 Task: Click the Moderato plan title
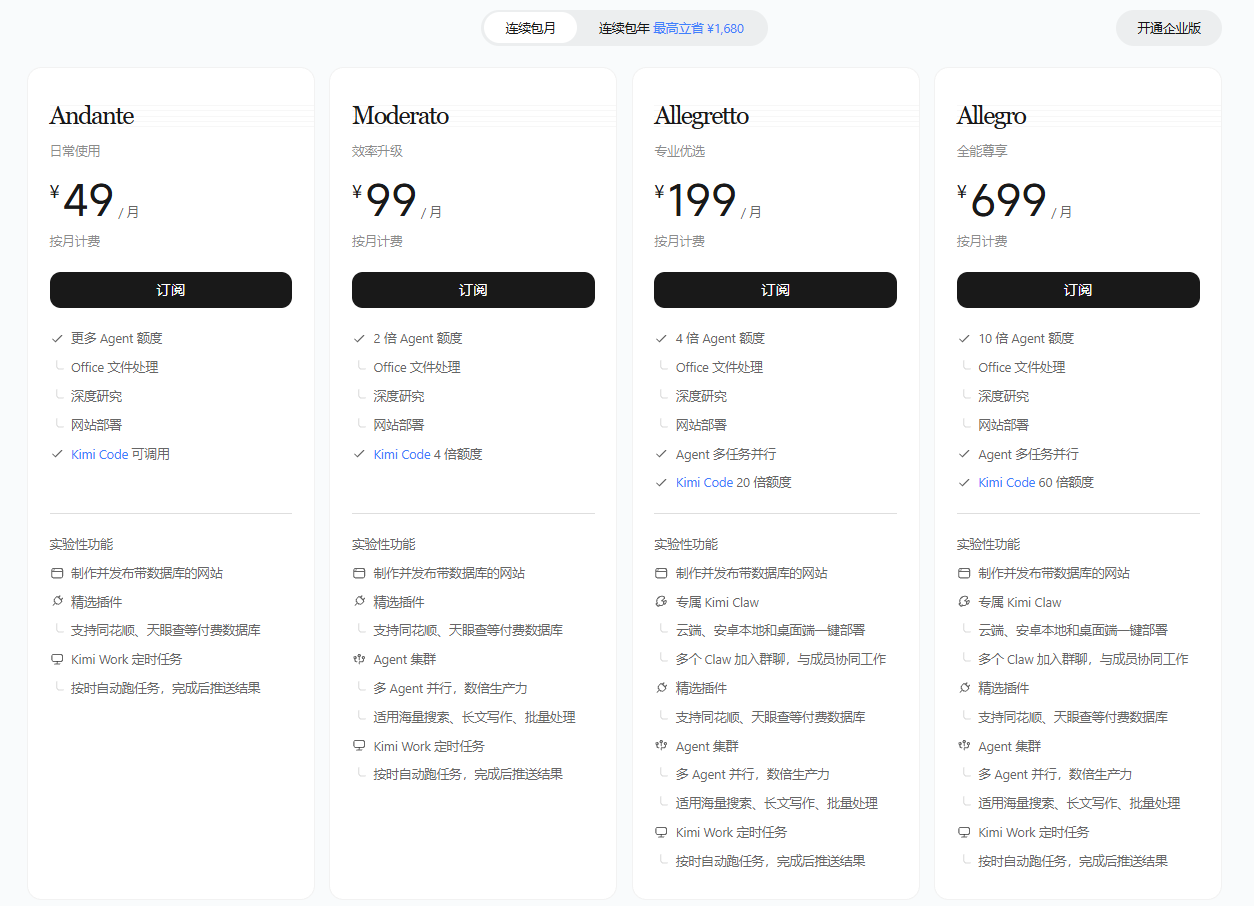pos(400,116)
